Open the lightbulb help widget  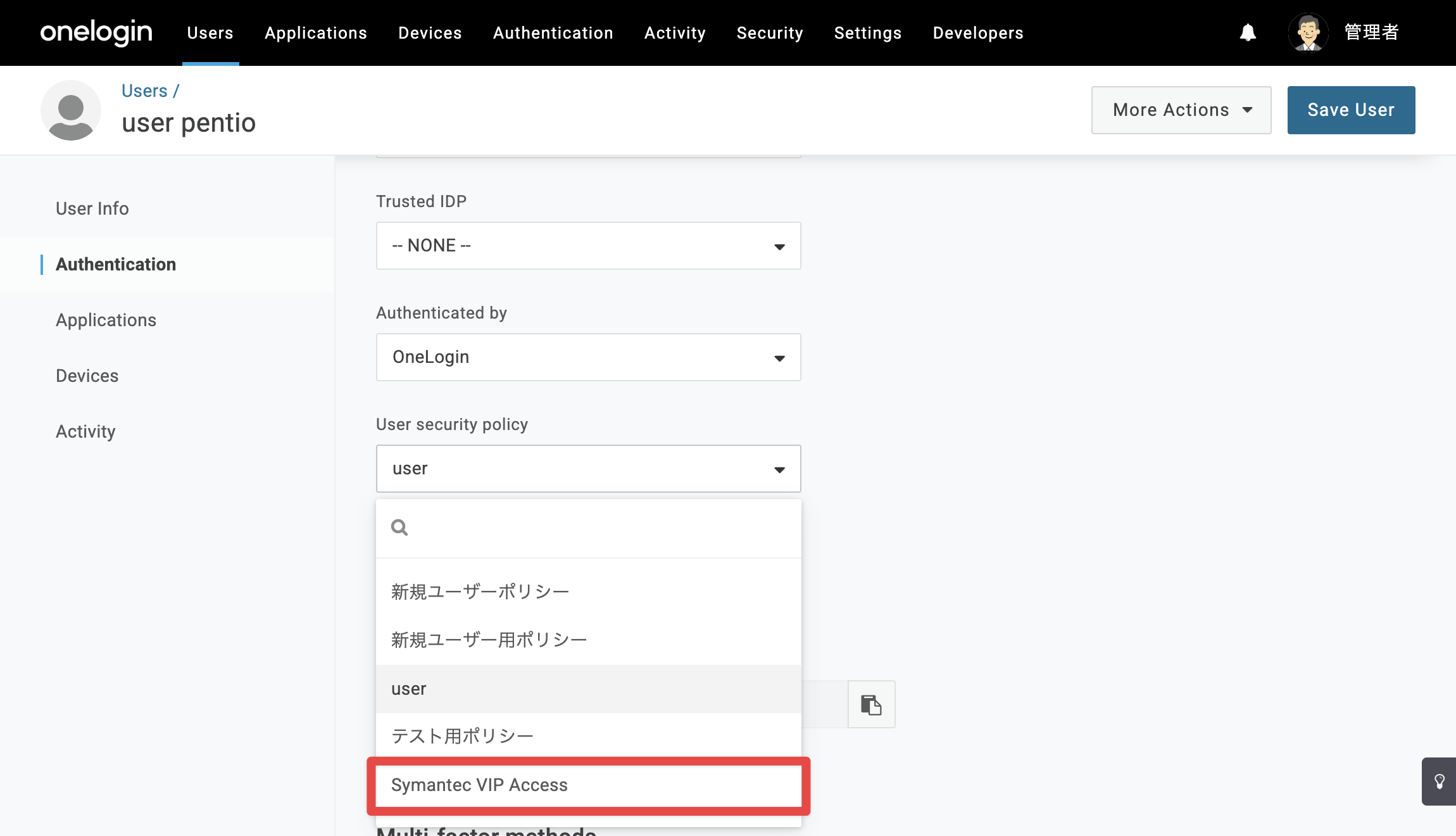[1439, 782]
